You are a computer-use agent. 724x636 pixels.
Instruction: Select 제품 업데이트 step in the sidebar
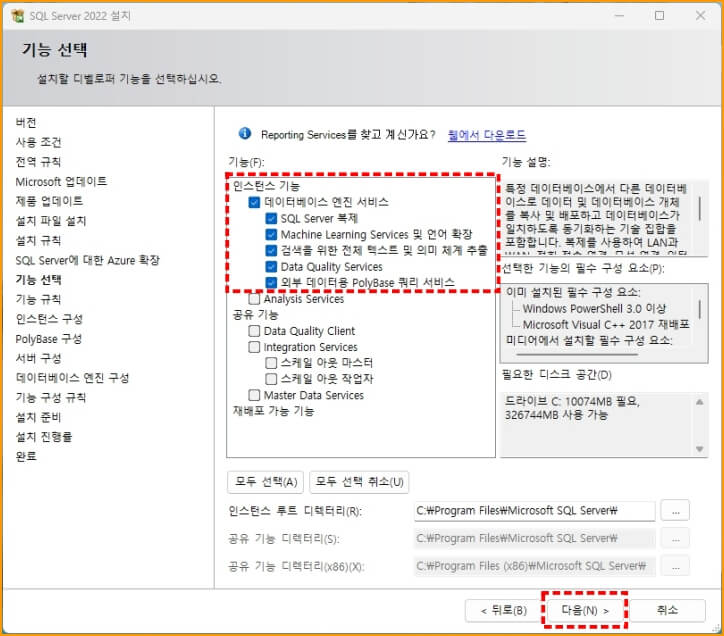point(49,201)
